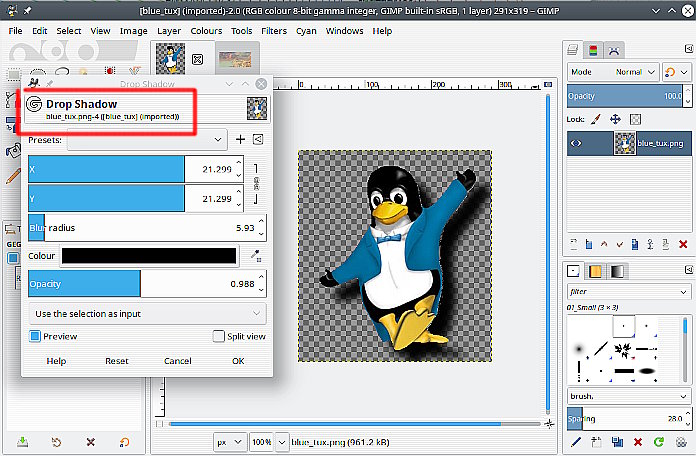Switch to the Gradients tab

(x=617, y=271)
